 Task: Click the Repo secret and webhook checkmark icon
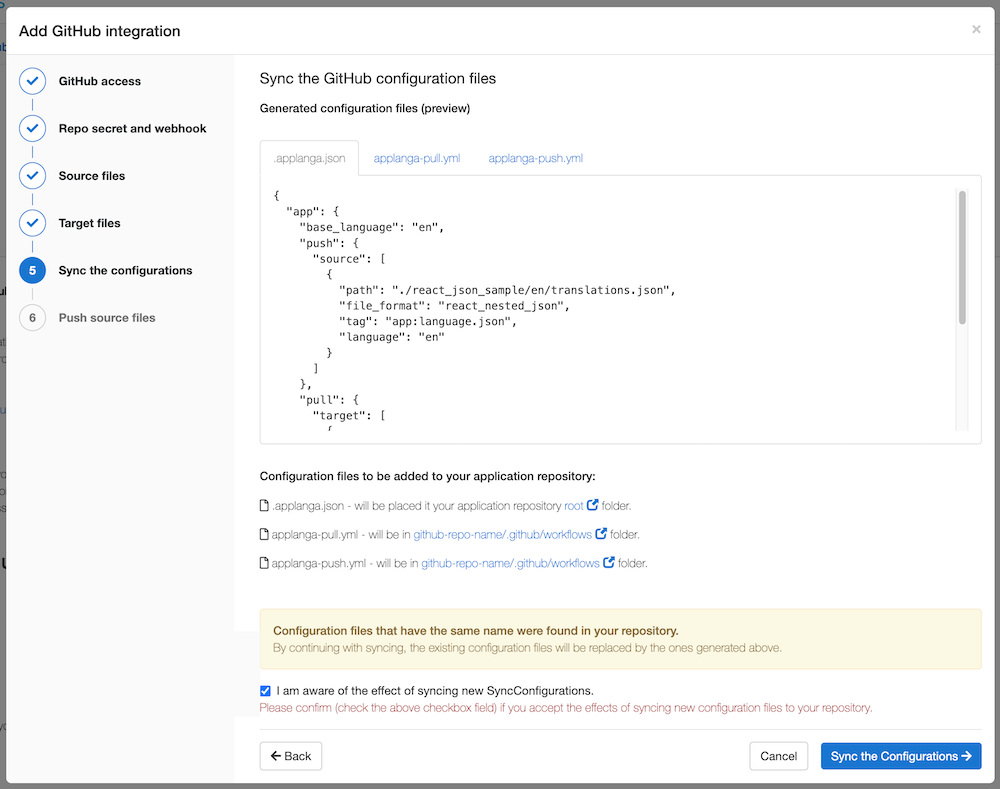(x=32, y=129)
